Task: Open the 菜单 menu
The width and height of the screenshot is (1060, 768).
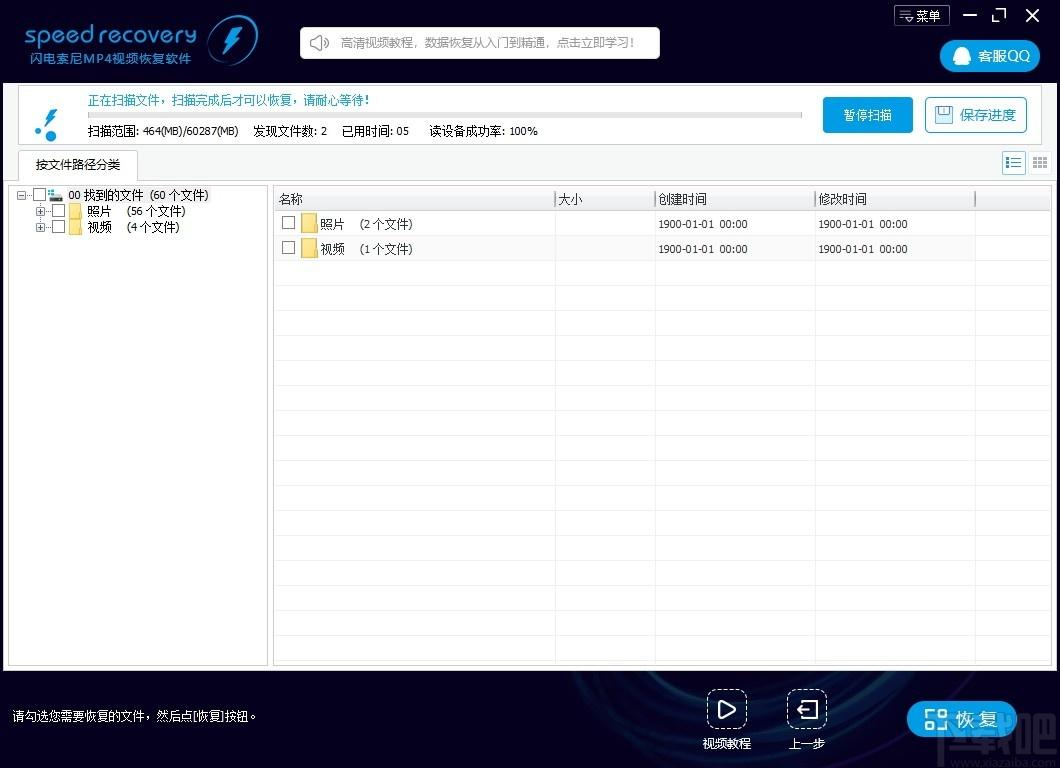Action: [921, 16]
